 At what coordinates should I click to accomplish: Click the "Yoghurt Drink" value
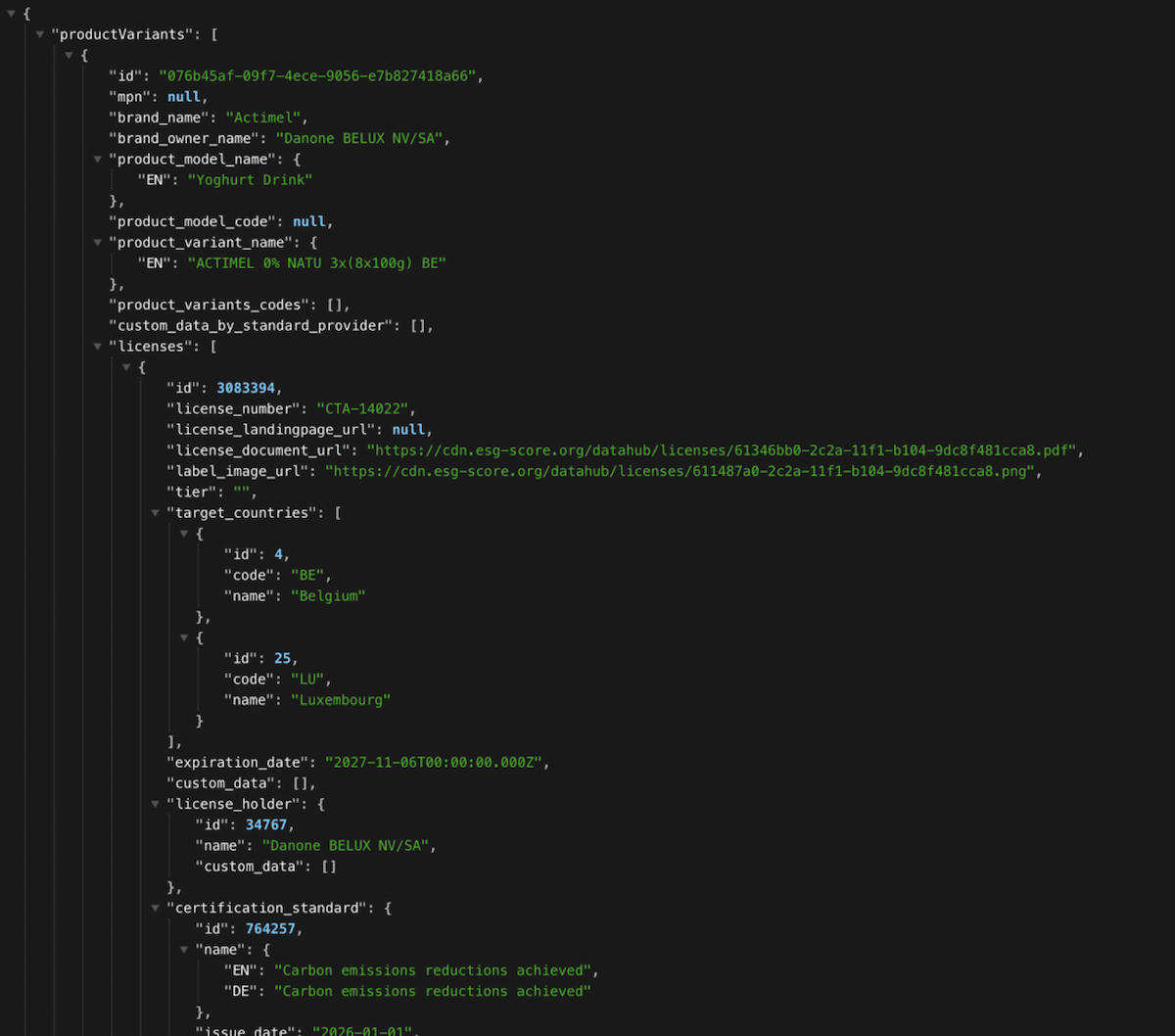[x=251, y=180]
